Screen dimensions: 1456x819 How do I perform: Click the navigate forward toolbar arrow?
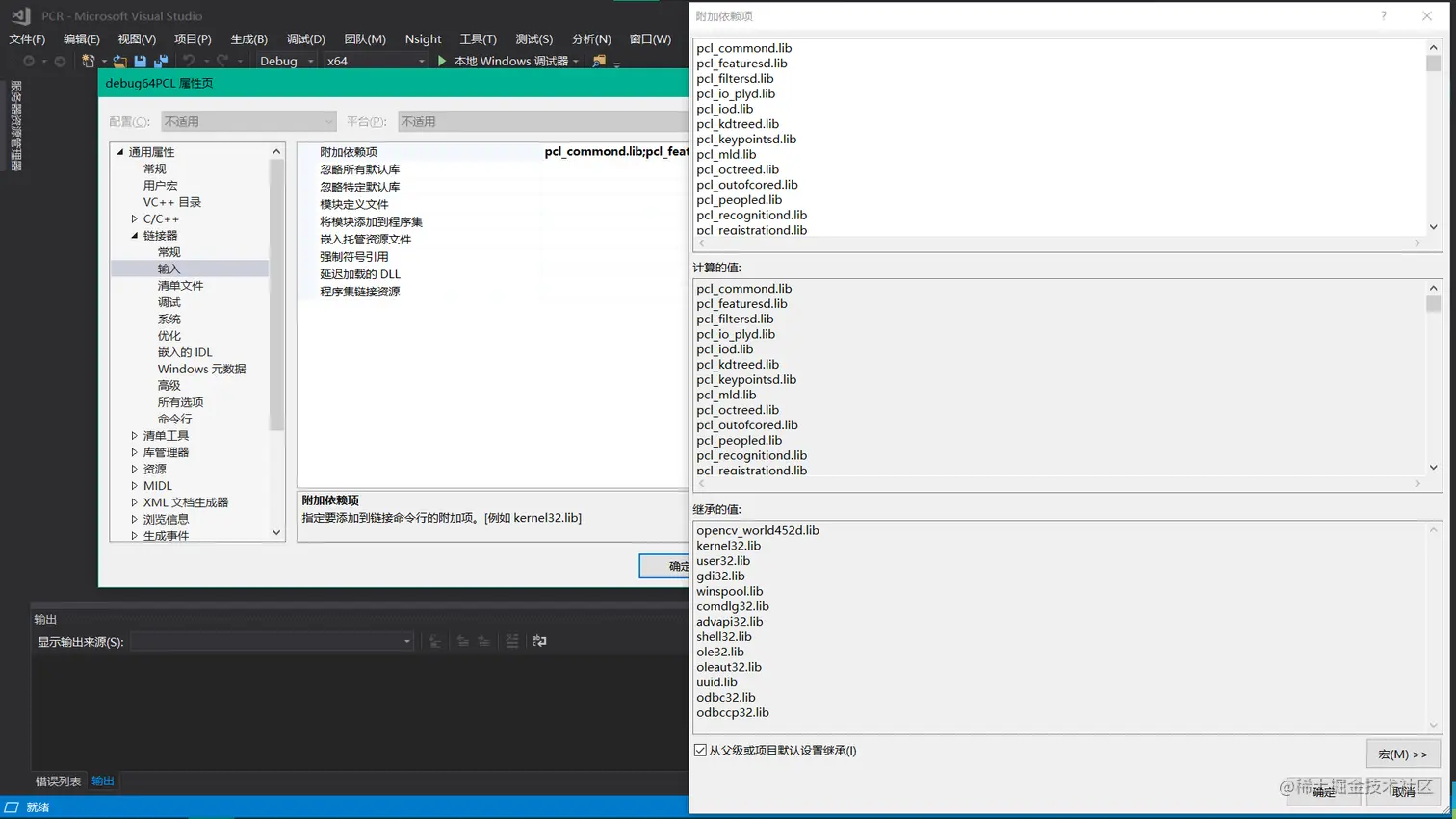coord(60,61)
